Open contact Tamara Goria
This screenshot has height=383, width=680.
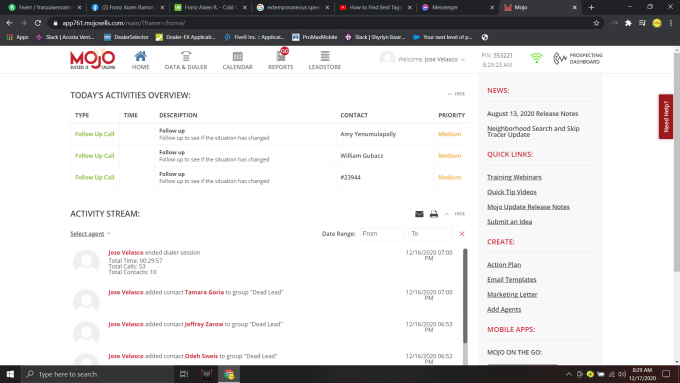pyautogui.click(x=204, y=292)
